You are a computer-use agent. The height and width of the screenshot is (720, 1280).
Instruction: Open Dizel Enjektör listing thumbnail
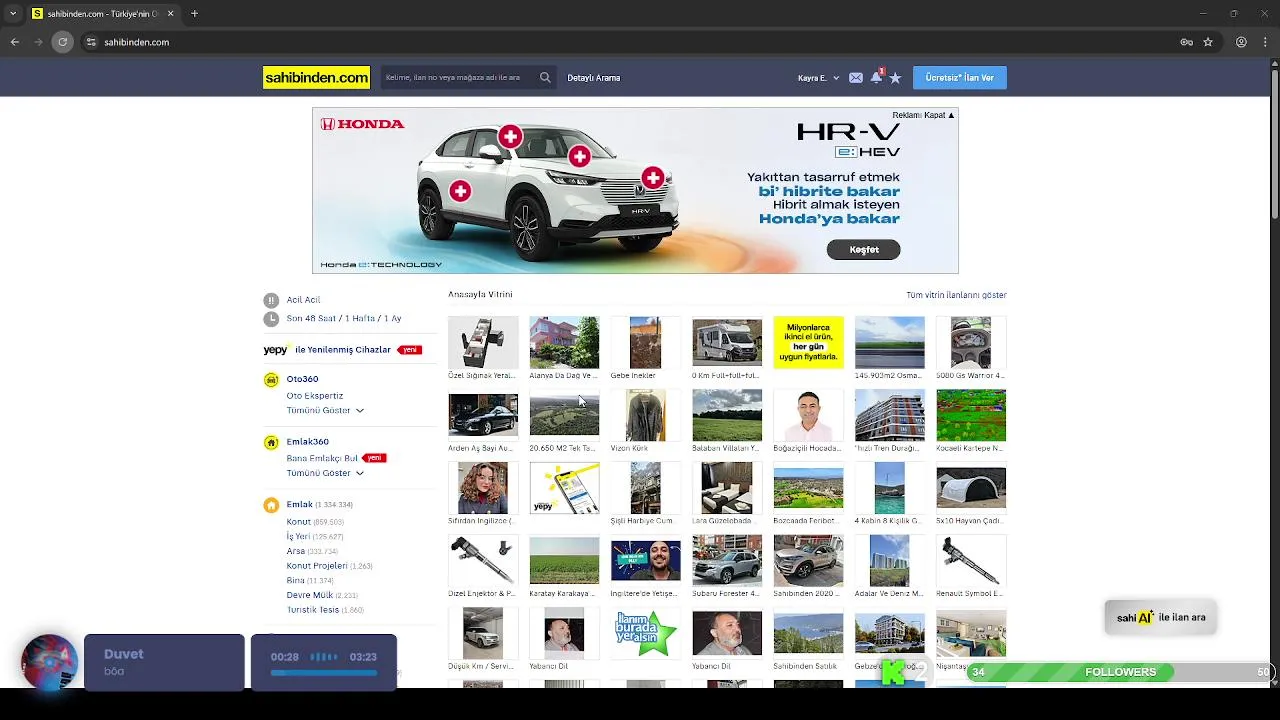coord(483,560)
